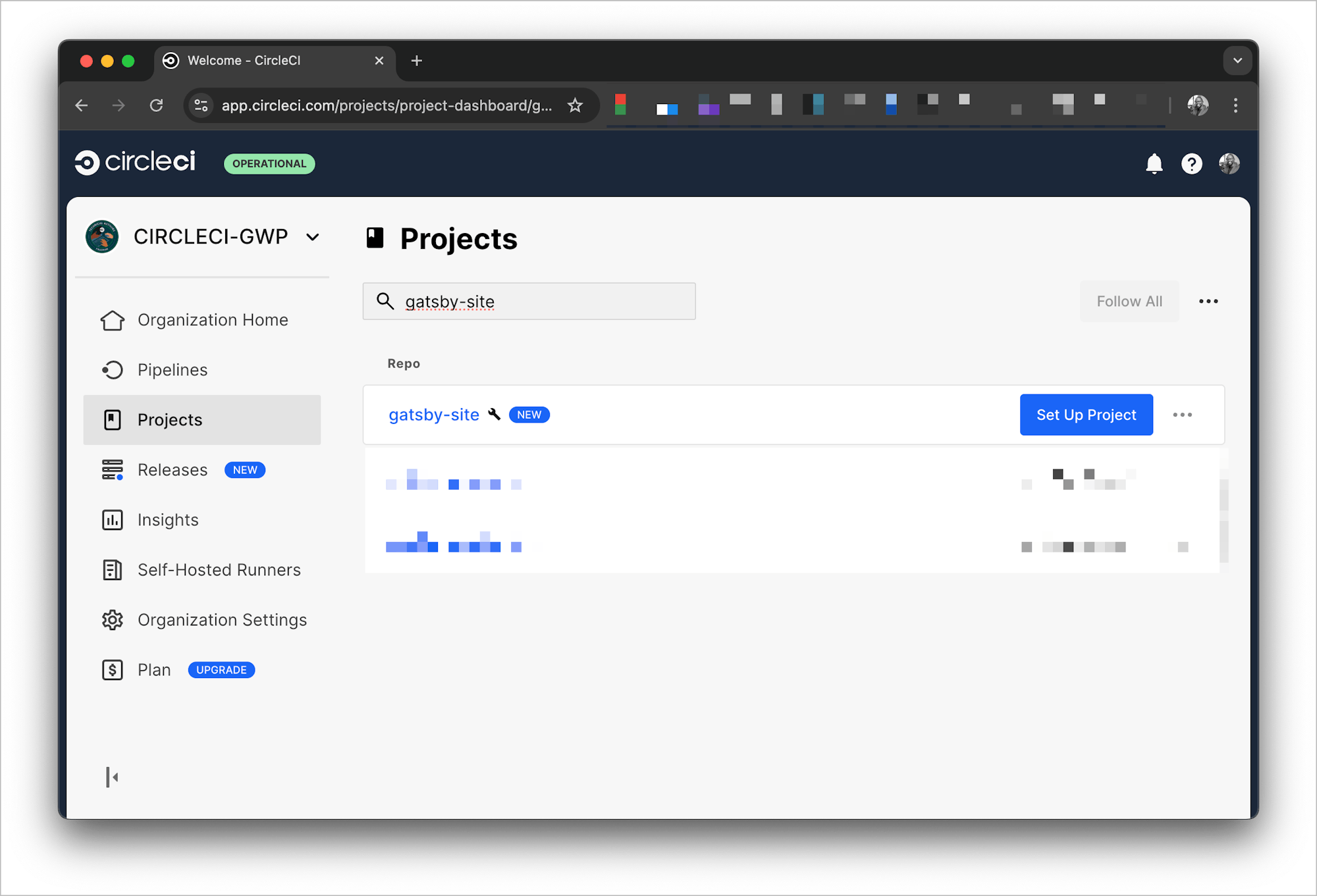The image size is (1317, 896).
Task: Open Pipelines from the sidebar
Action: click(x=172, y=369)
